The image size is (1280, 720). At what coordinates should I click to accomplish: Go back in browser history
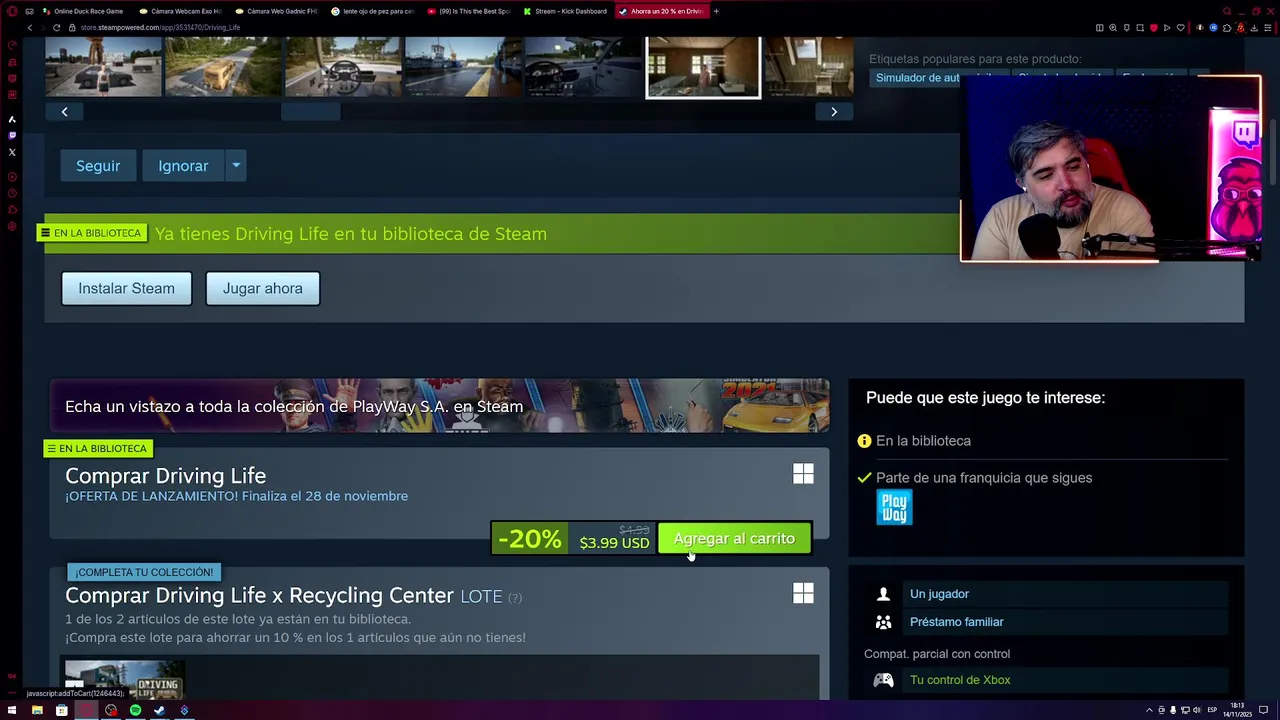coord(29,28)
